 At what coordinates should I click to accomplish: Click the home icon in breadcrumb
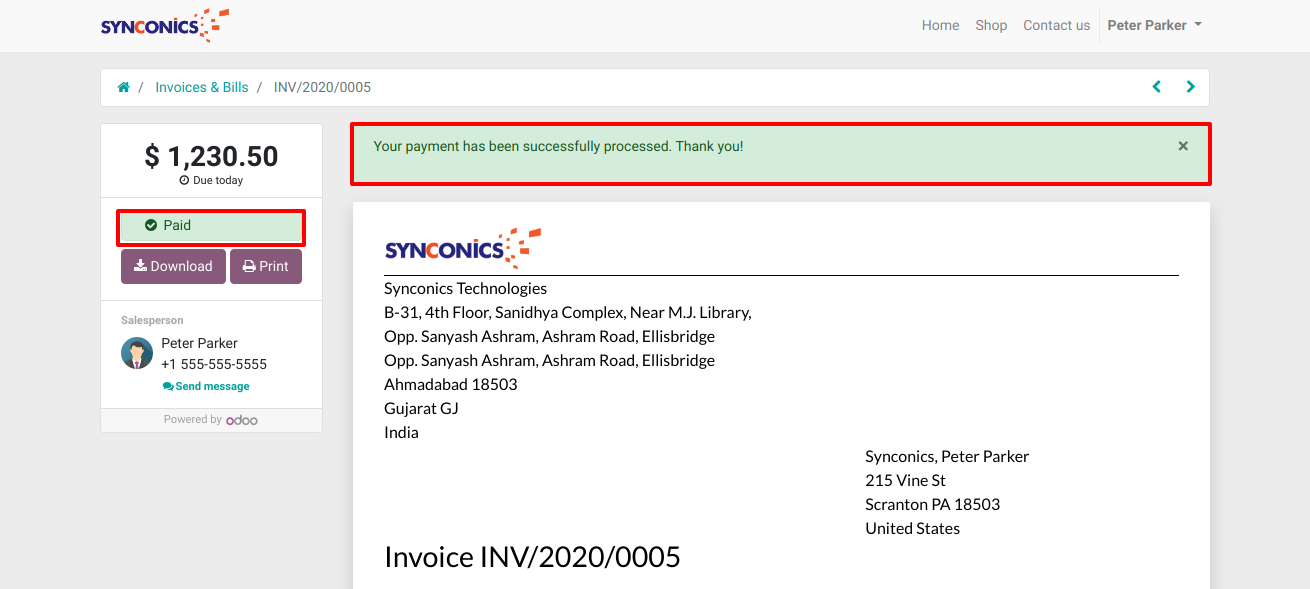point(124,87)
